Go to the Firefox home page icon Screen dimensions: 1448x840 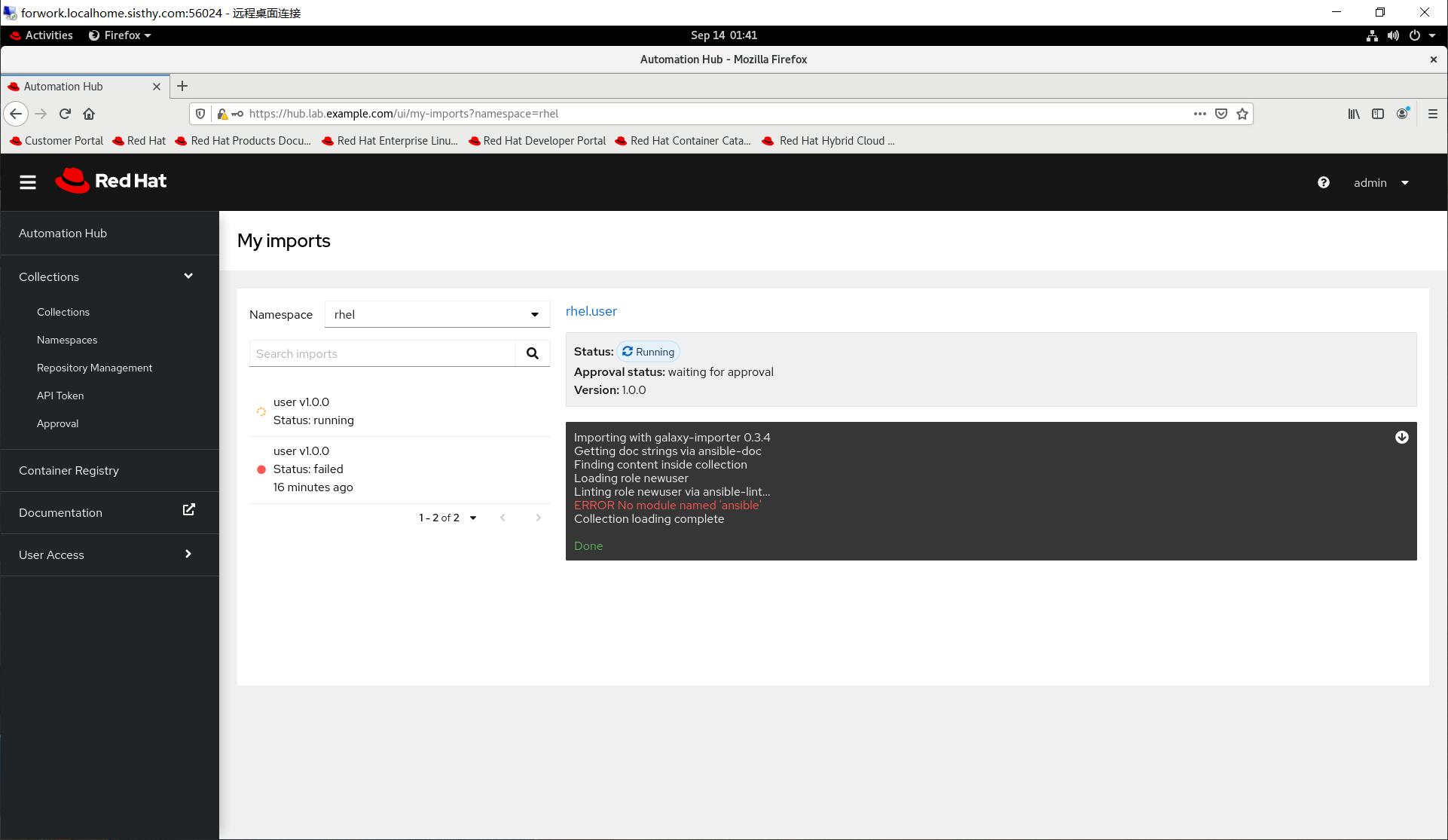tap(89, 114)
